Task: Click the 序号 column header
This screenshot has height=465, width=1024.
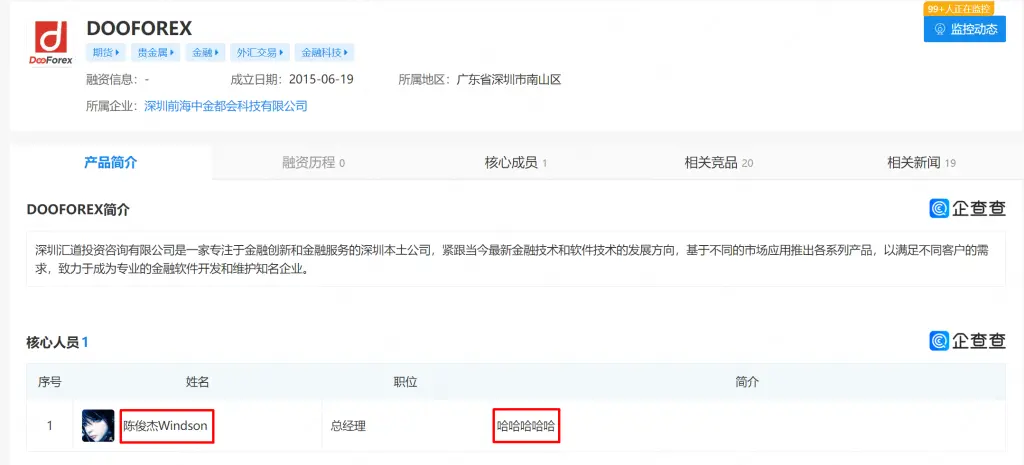Action: click(x=50, y=382)
